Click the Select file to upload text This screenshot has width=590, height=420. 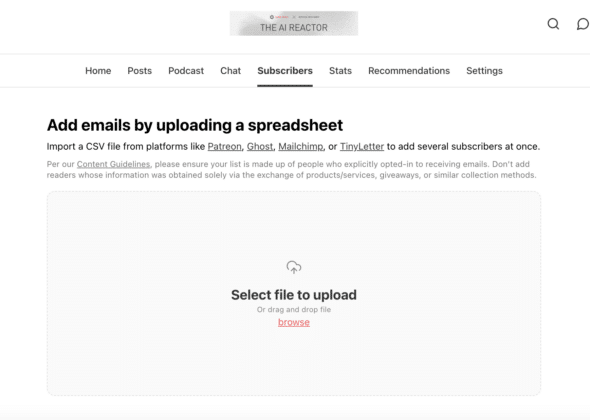point(294,295)
